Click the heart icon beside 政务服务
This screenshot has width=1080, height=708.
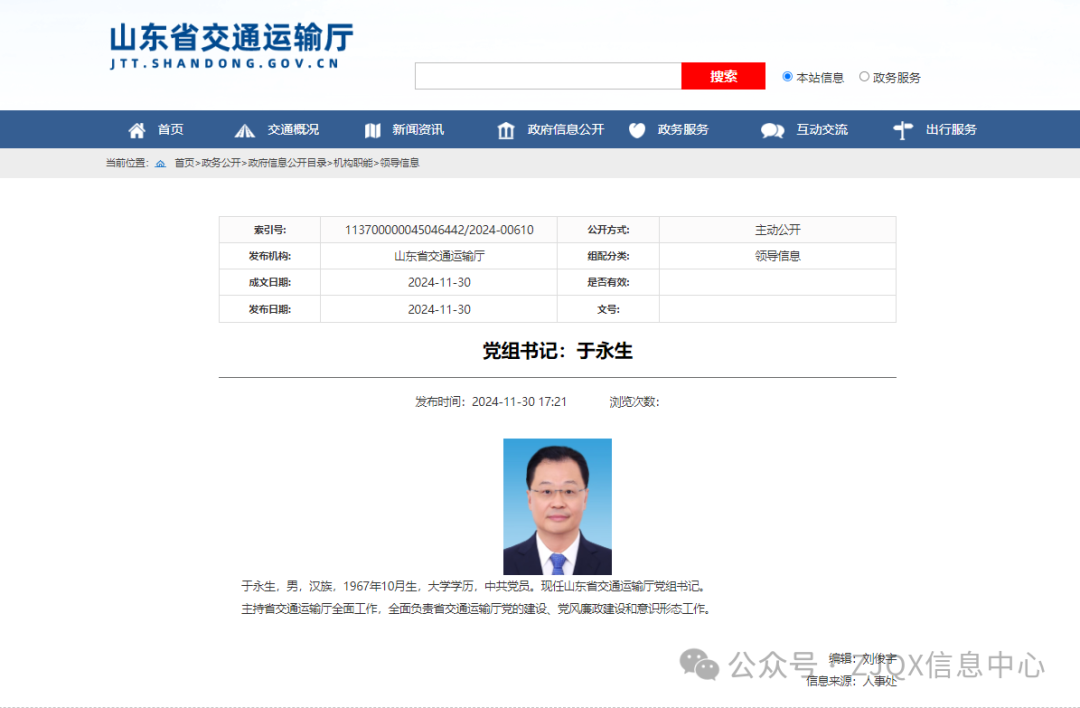637,130
